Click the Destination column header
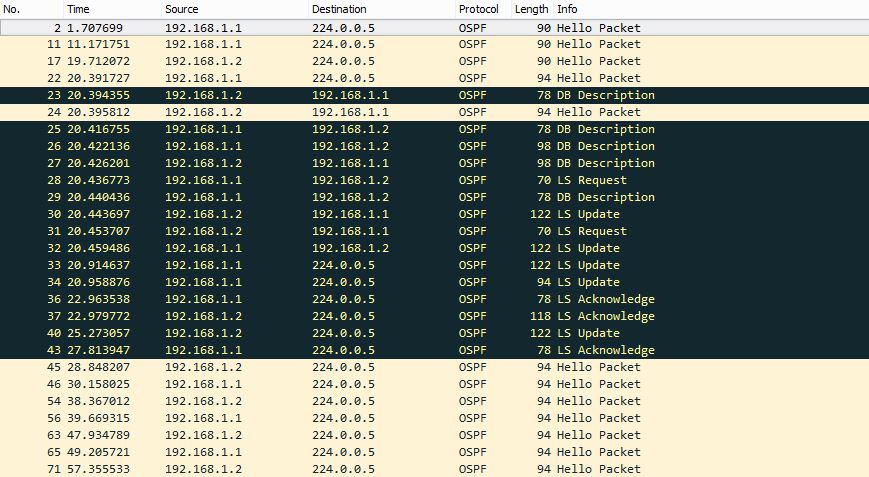 (x=381, y=9)
